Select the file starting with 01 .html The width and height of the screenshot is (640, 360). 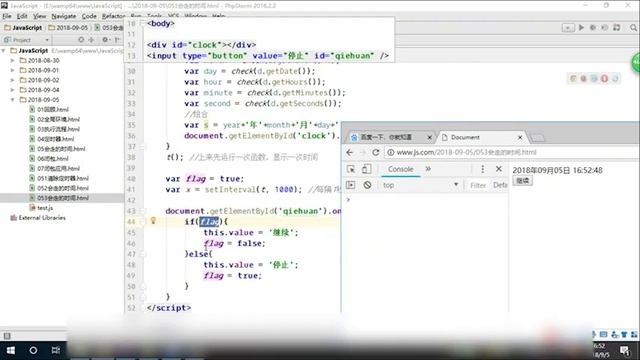tap(49, 109)
